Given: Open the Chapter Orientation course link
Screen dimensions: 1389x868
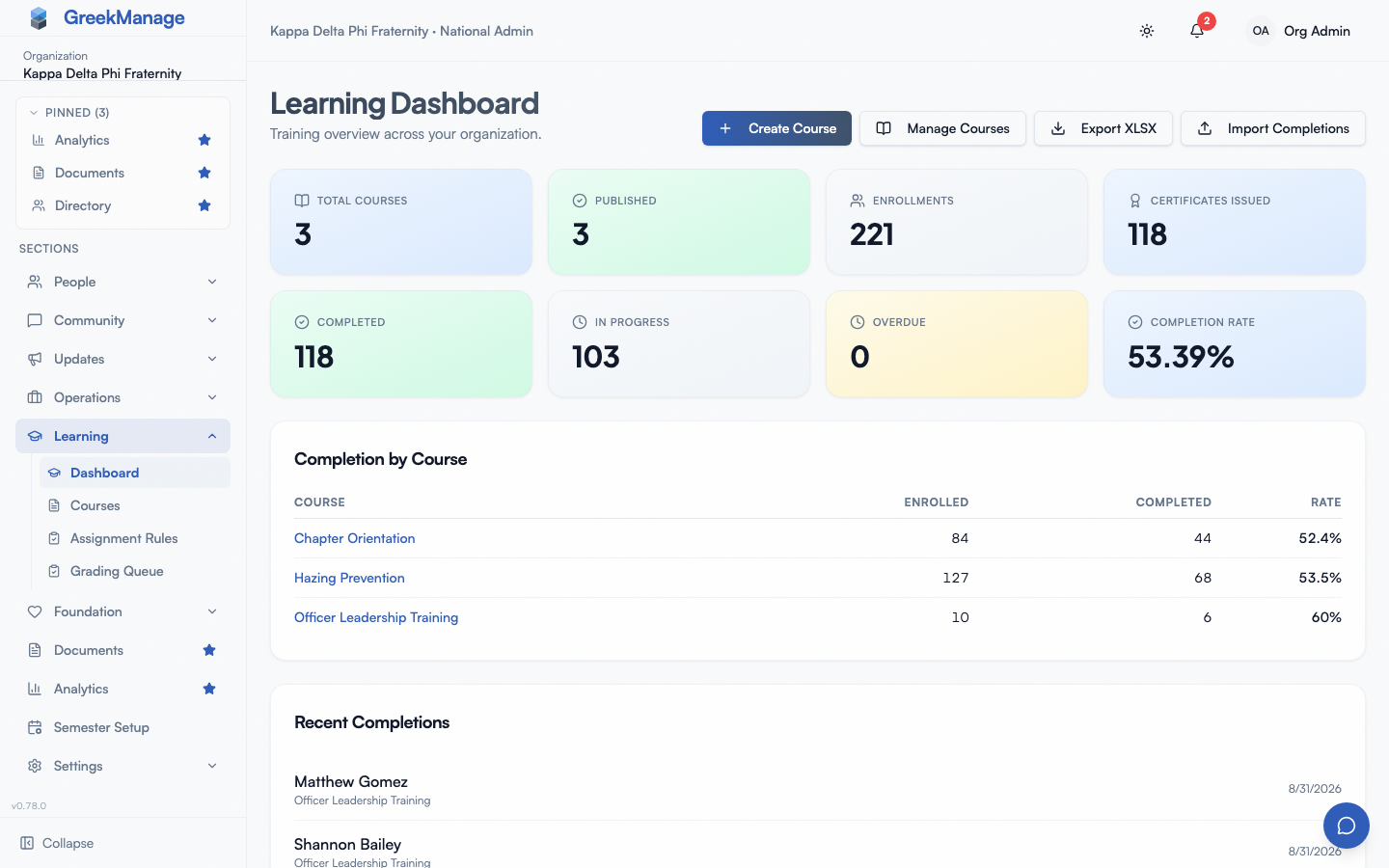Looking at the screenshot, I should coord(355,538).
